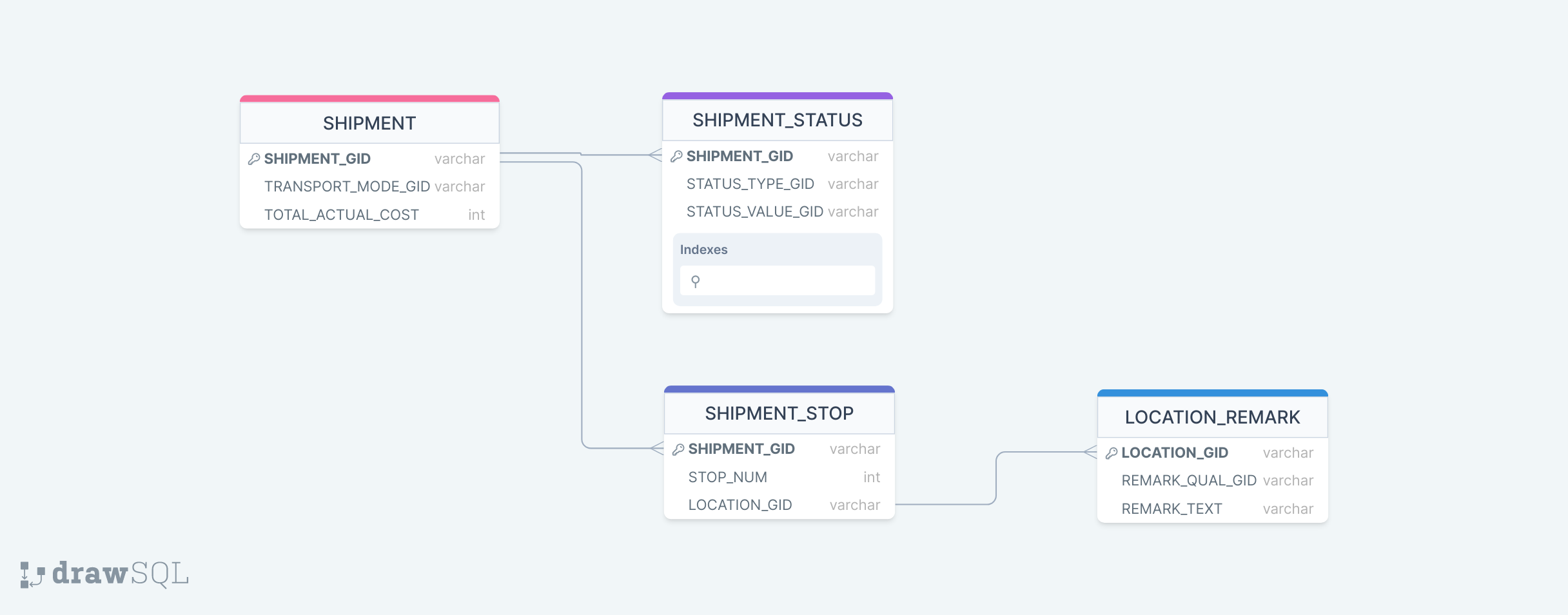The height and width of the screenshot is (615, 1568).
Task: Select the STATUS_VALUE_GID field
Action: click(x=755, y=211)
